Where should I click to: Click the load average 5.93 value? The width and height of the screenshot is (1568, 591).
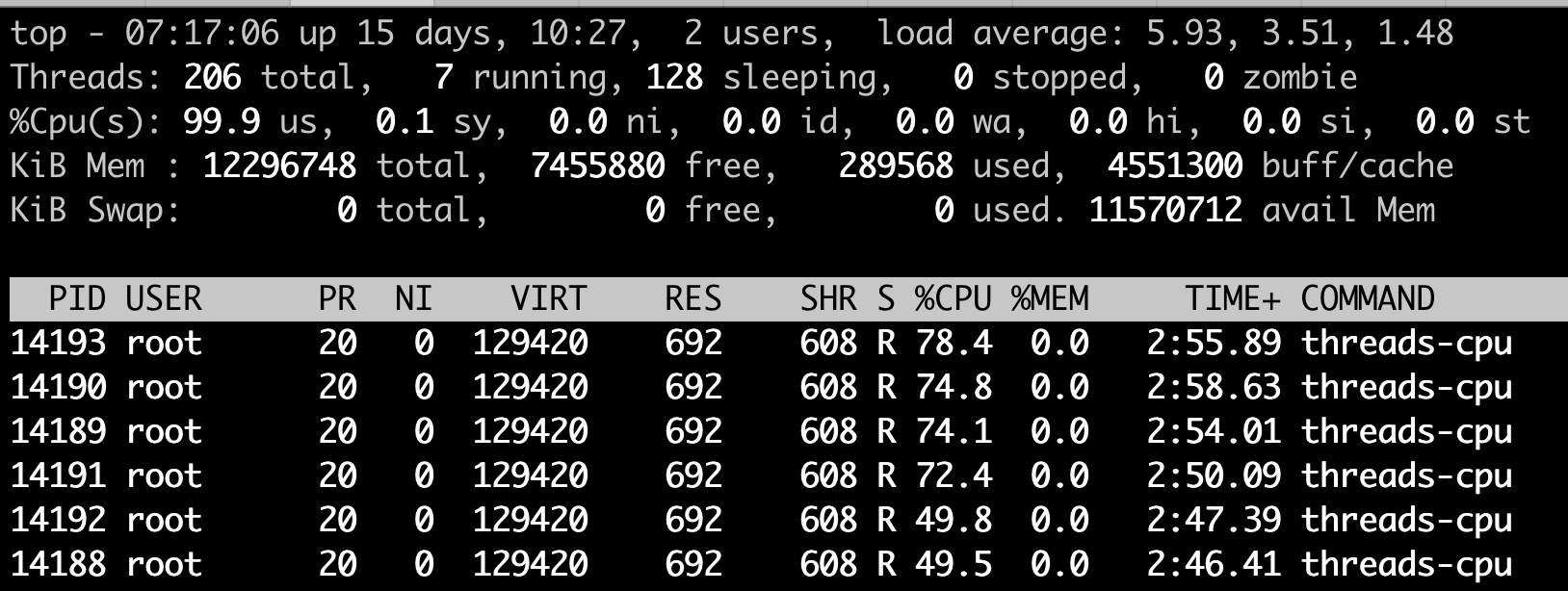1184,34
